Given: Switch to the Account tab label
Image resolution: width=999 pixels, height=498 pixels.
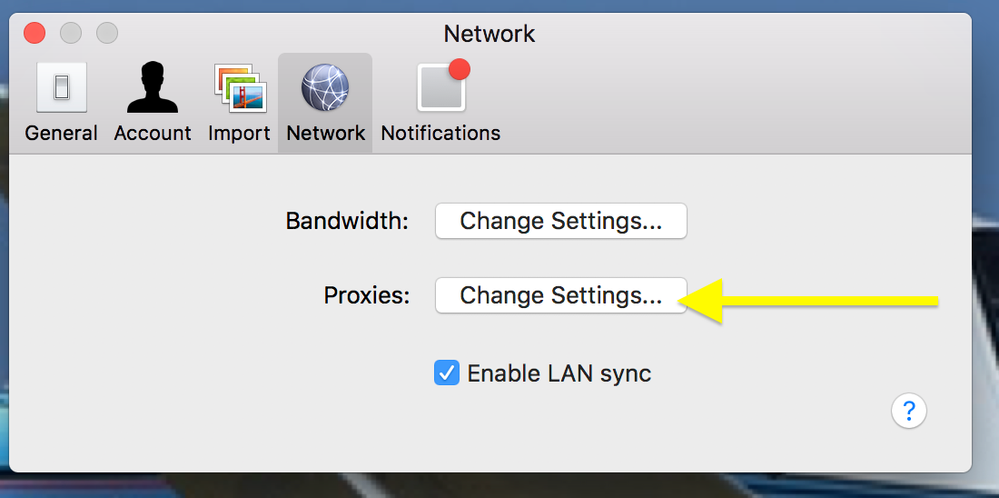Looking at the screenshot, I should point(152,133).
